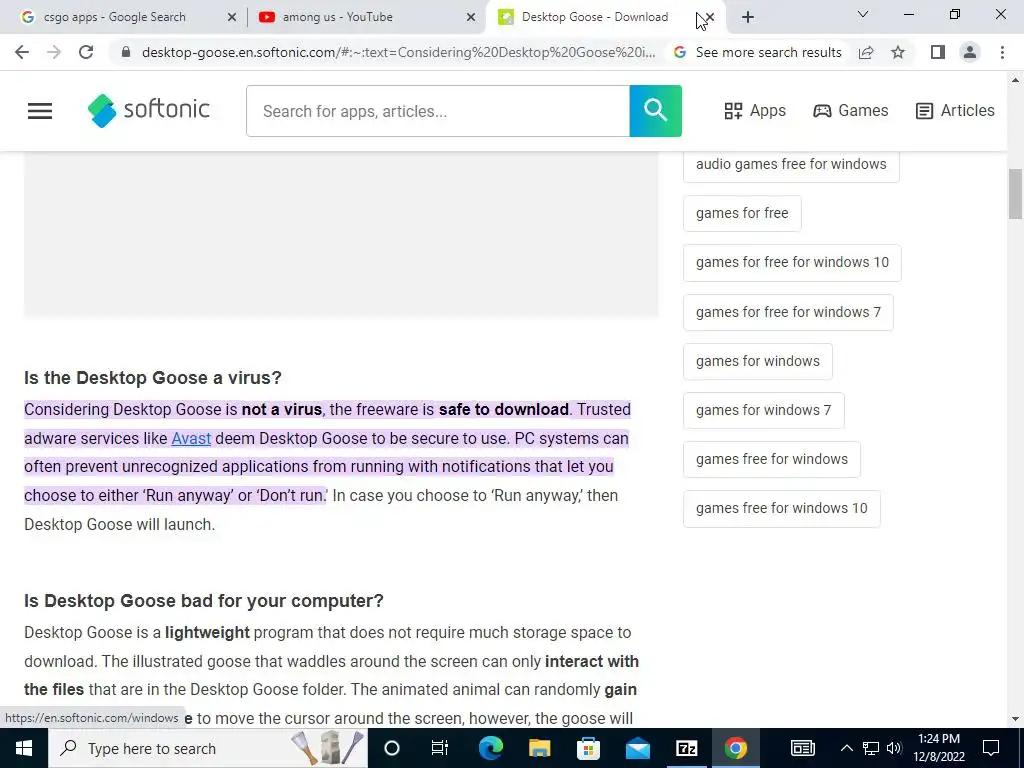Open the notification center
The width and height of the screenshot is (1024, 768).
[x=991, y=748]
